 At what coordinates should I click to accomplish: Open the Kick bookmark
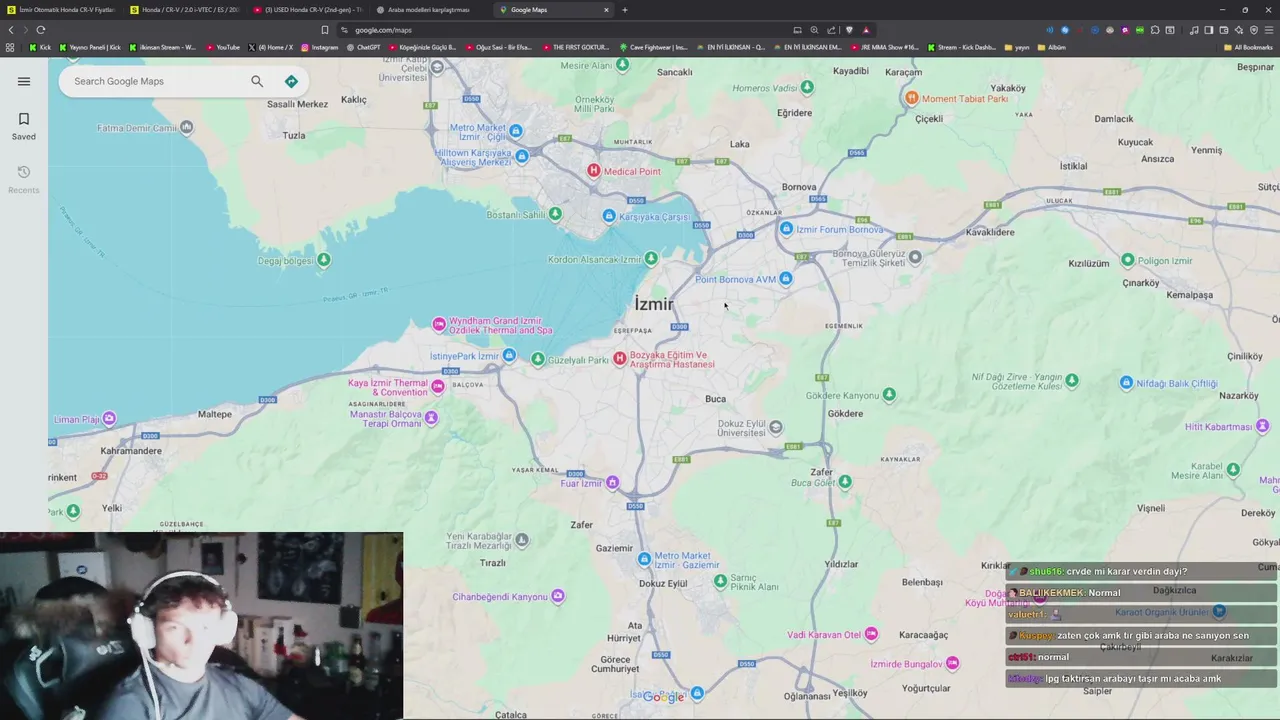click(x=40, y=47)
